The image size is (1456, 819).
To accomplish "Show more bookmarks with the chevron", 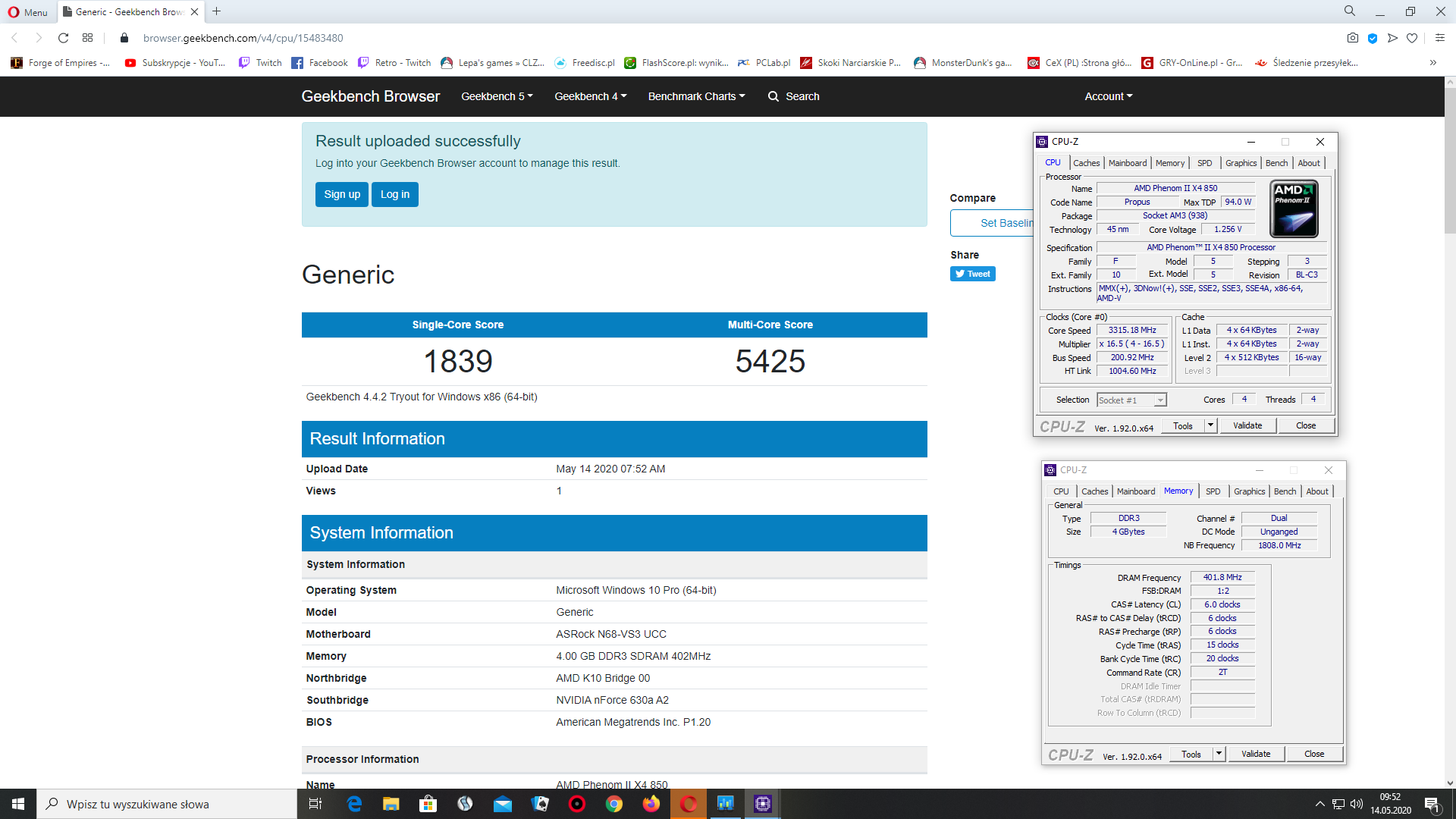I will click(1432, 63).
